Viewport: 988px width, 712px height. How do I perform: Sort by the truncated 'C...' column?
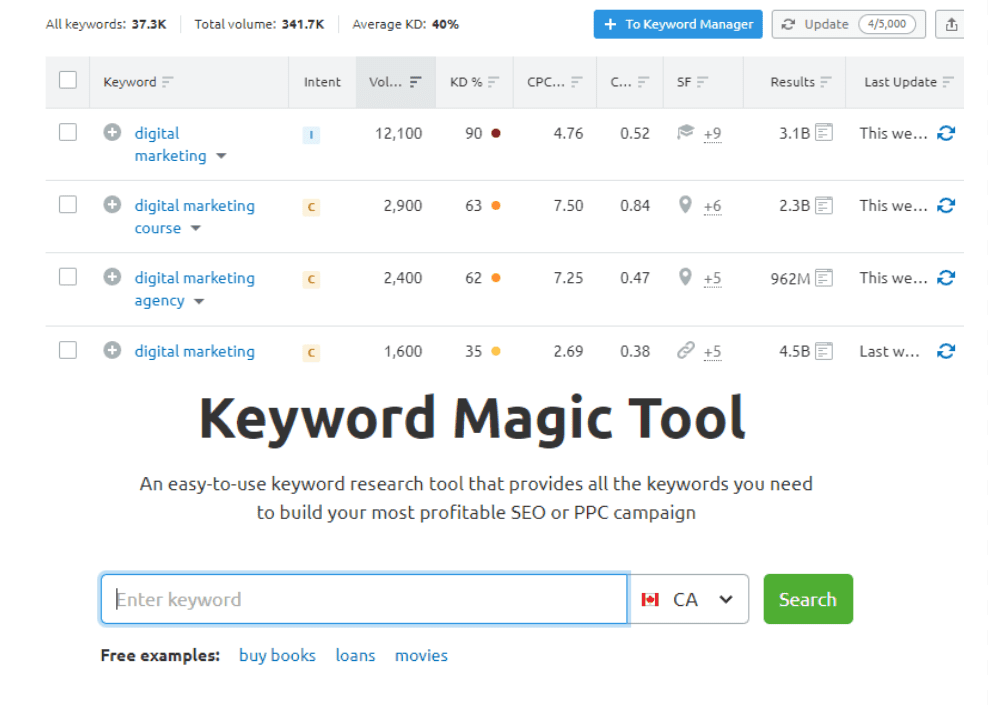pos(643,82)
